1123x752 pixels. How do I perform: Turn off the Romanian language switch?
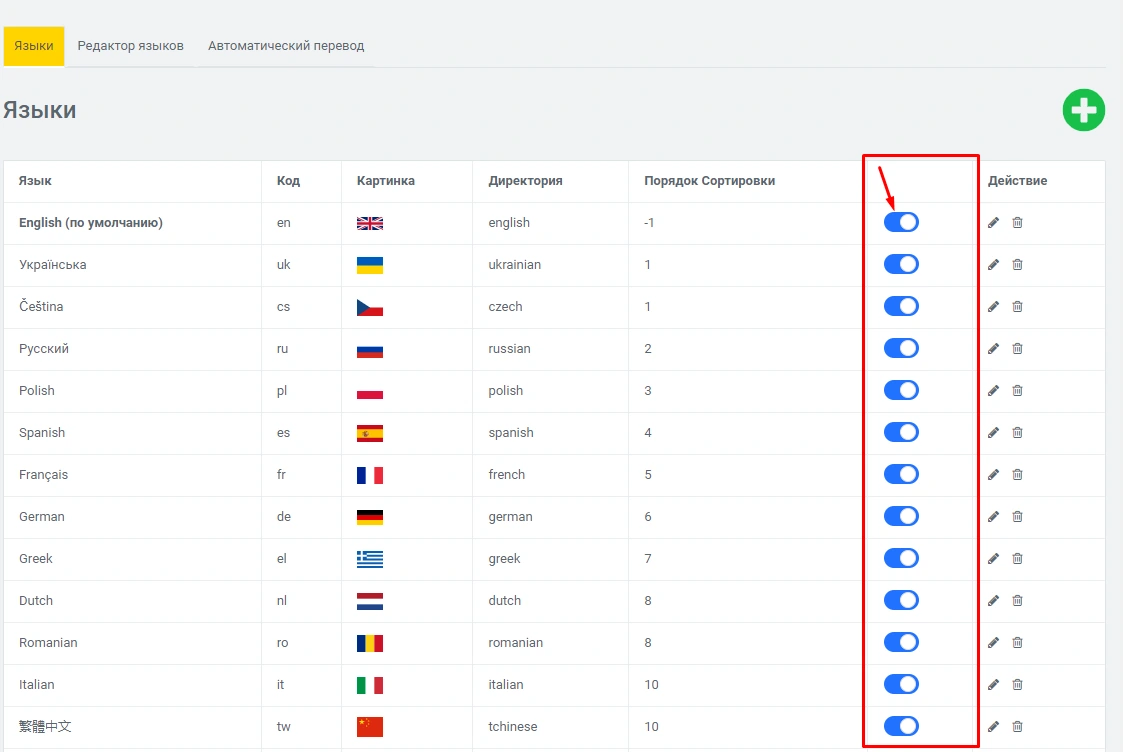tap(901, 643)
